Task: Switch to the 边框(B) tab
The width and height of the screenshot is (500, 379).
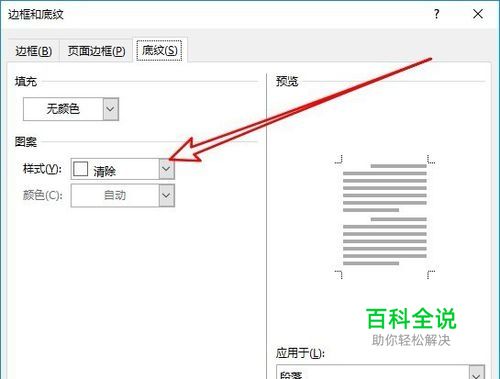Action: click(x=33, y=51)
